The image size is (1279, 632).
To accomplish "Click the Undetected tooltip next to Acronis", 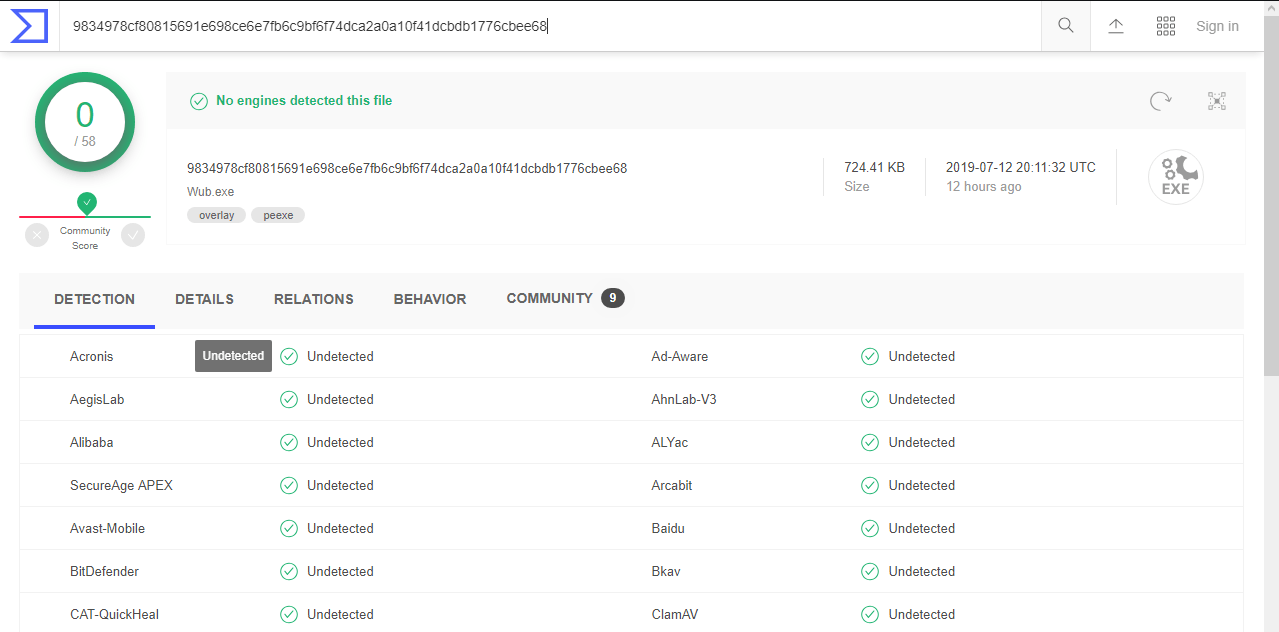I will click(x=233, y=355).
